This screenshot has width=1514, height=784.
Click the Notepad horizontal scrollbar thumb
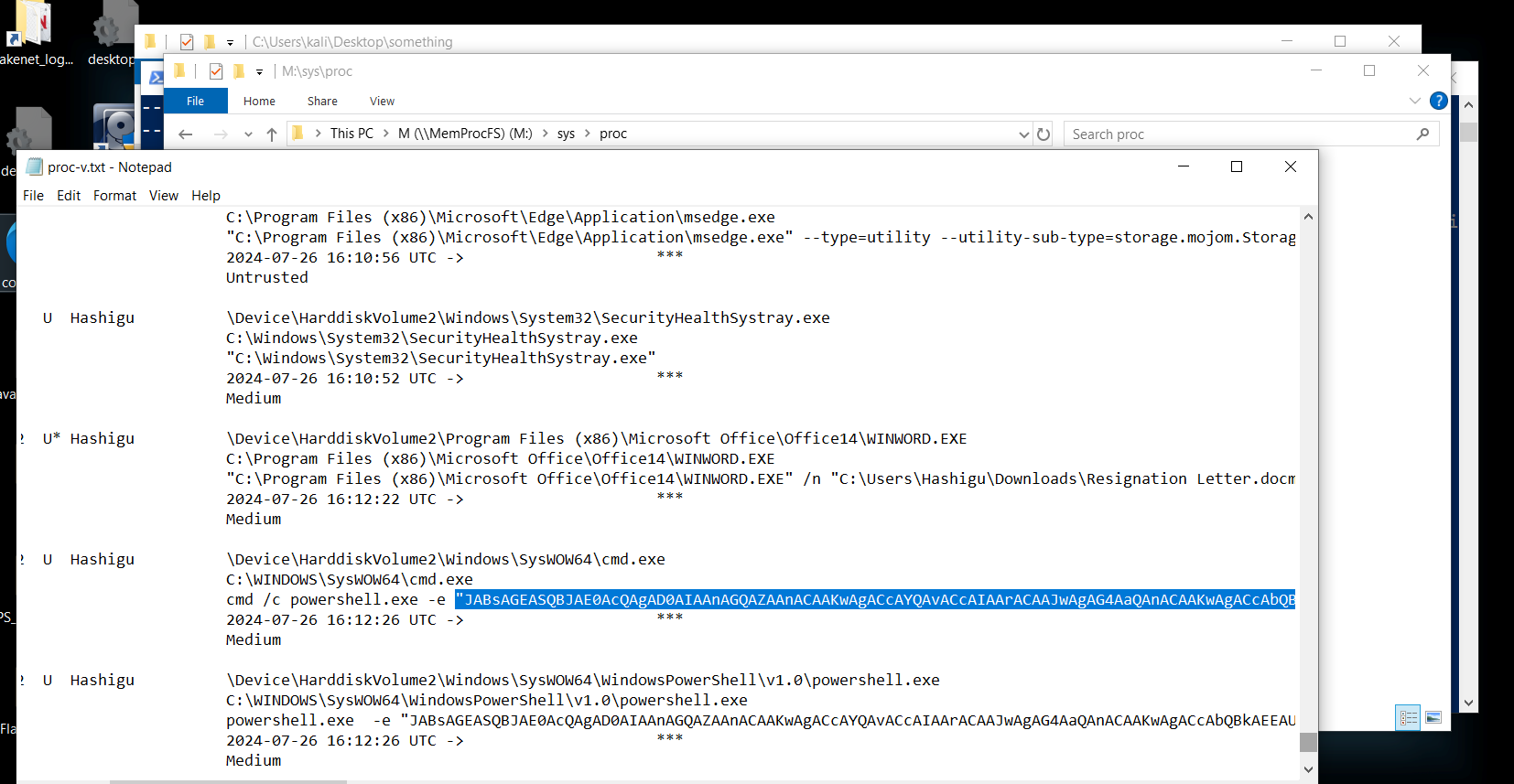tap(228, 782)
